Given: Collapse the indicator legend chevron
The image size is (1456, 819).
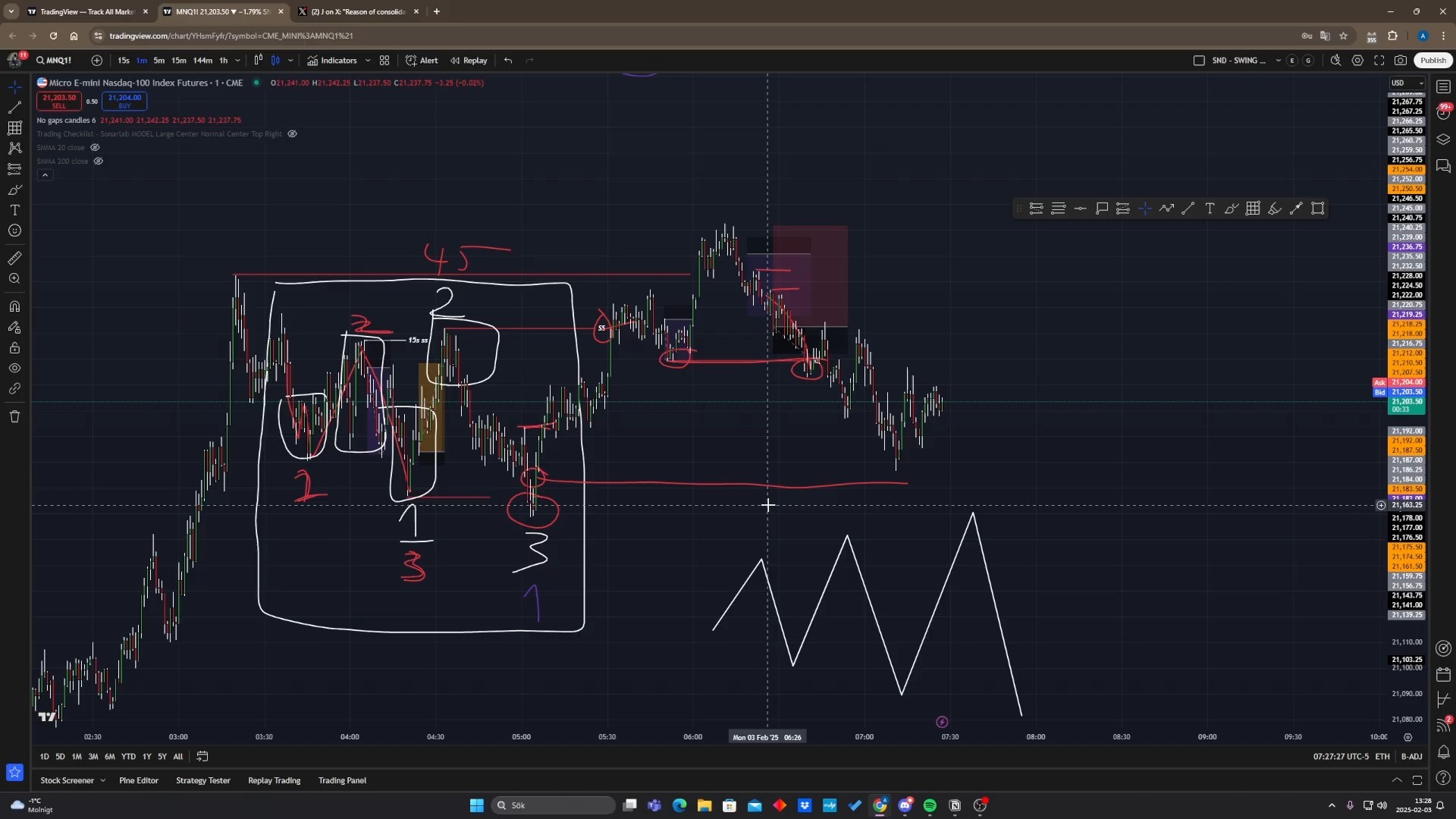Looking at the screenshot, I should (x=45, y=175).
